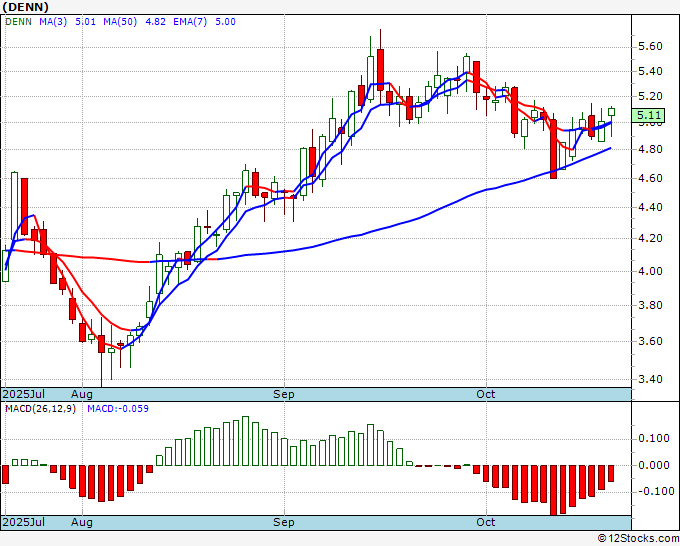
Task: Click the deepest red MACD bar in October
Action: (x=553, y=490)
